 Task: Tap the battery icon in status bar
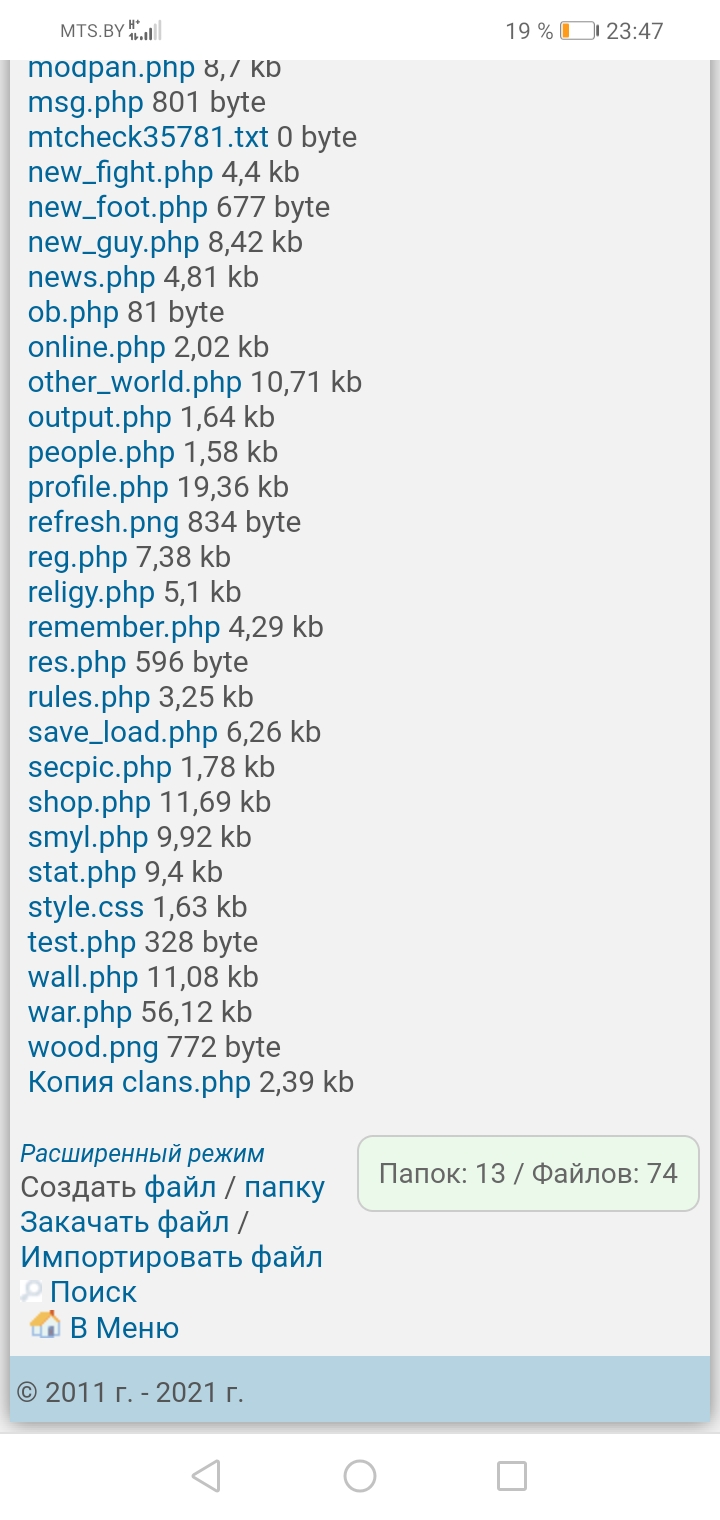tap(579, 31)
